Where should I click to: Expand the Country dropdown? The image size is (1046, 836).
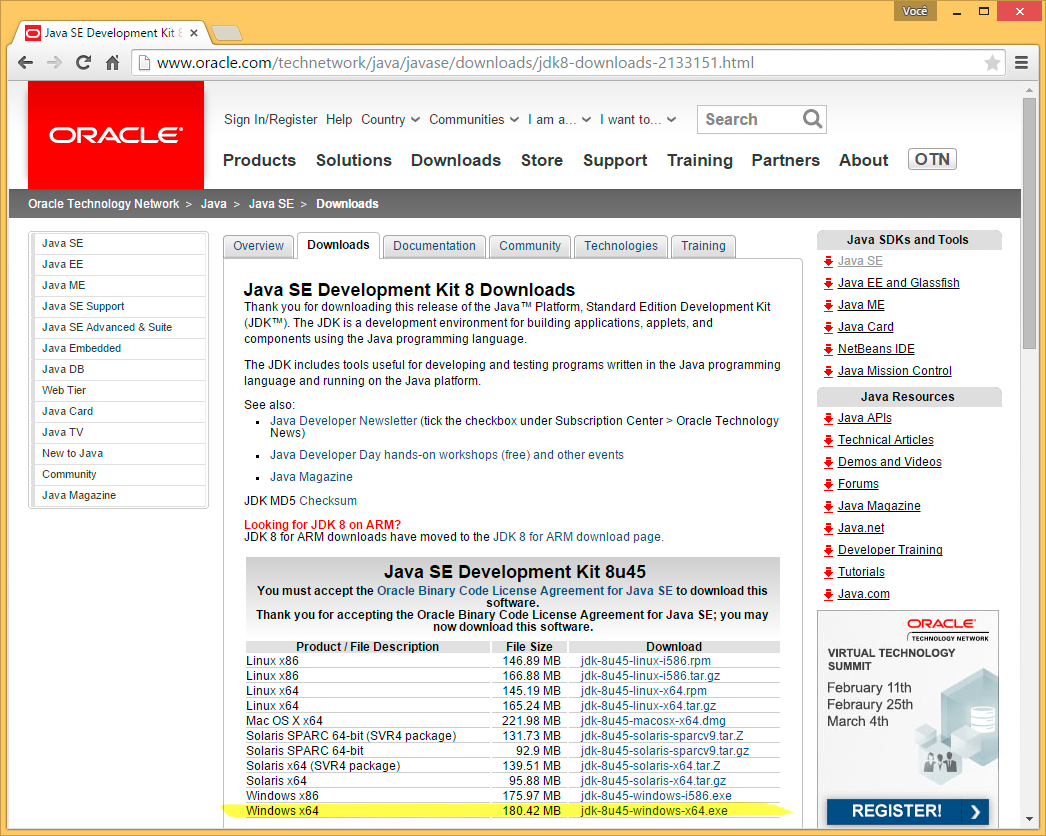[390, 119]
